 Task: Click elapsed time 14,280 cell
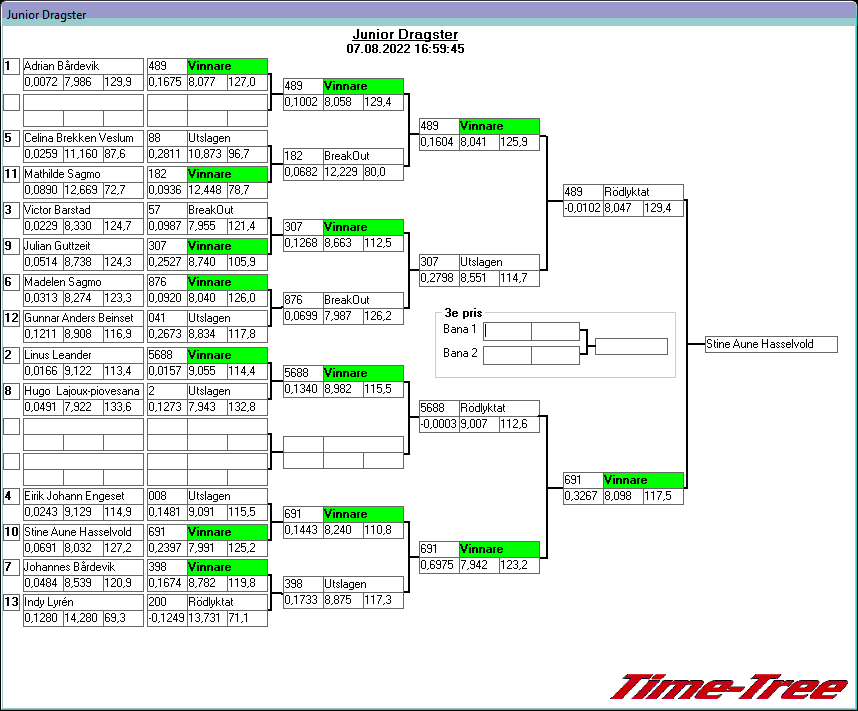click(x=83, y=618)
